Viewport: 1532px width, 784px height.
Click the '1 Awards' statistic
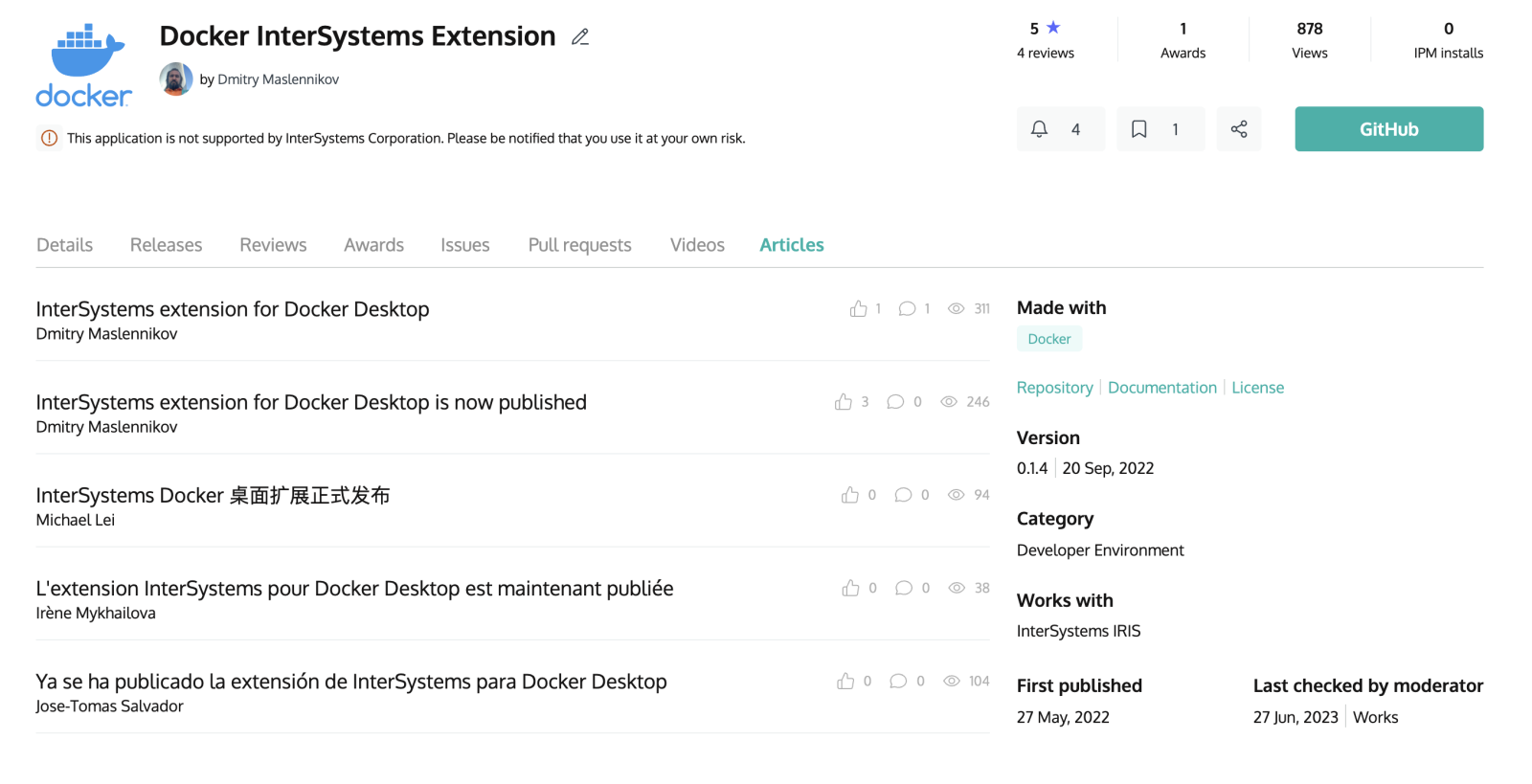[1183, 41]
